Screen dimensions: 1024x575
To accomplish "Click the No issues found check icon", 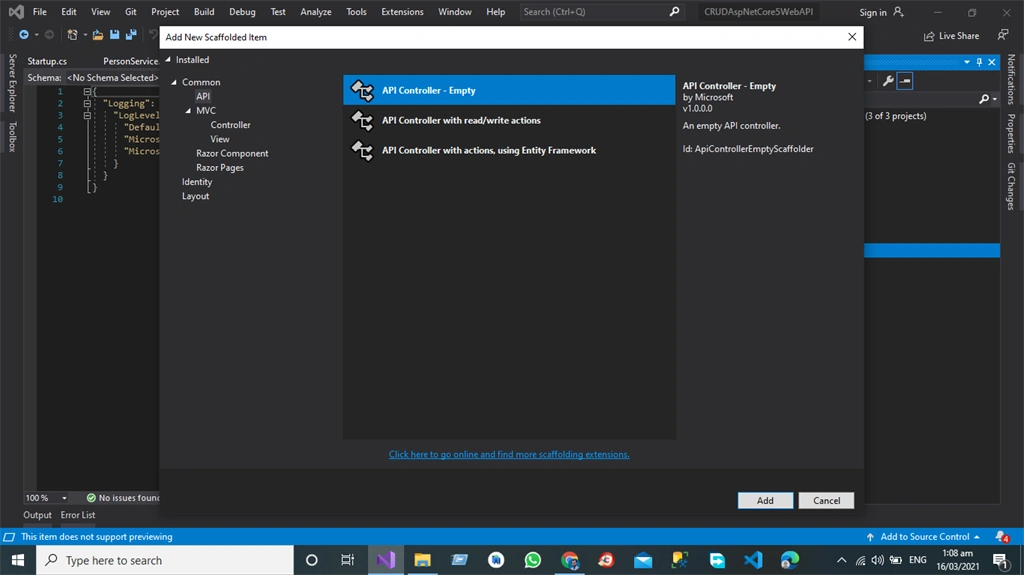I will 91,498.
